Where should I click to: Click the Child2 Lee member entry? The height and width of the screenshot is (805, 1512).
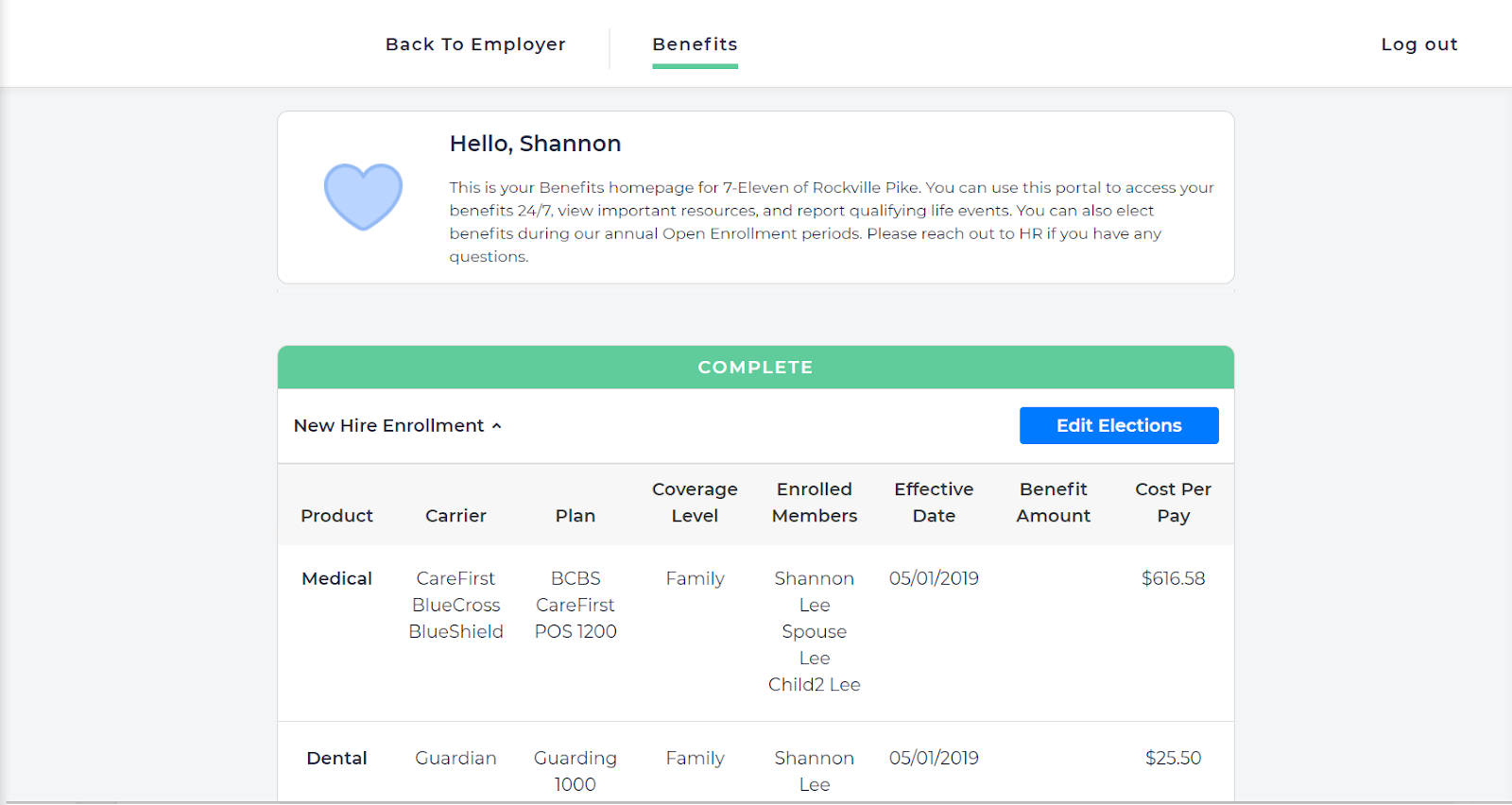click(814, 684)
